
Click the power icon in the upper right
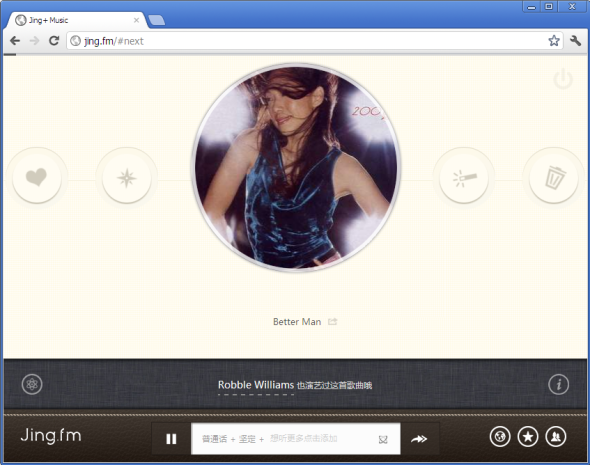click(563, 79)
